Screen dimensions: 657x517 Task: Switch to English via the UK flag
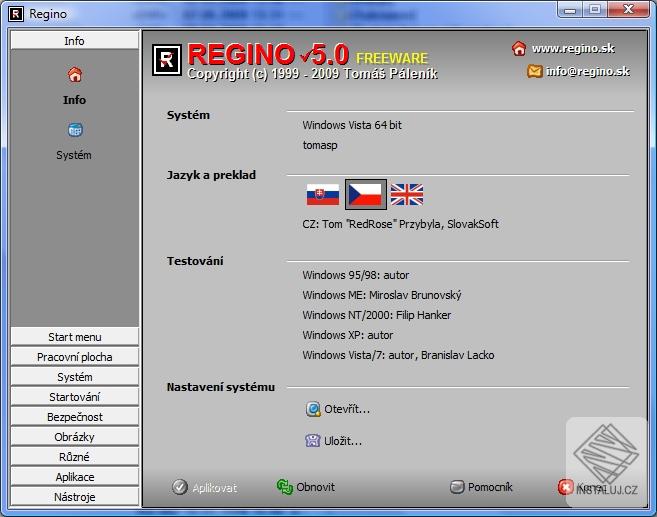click(407, 195)
